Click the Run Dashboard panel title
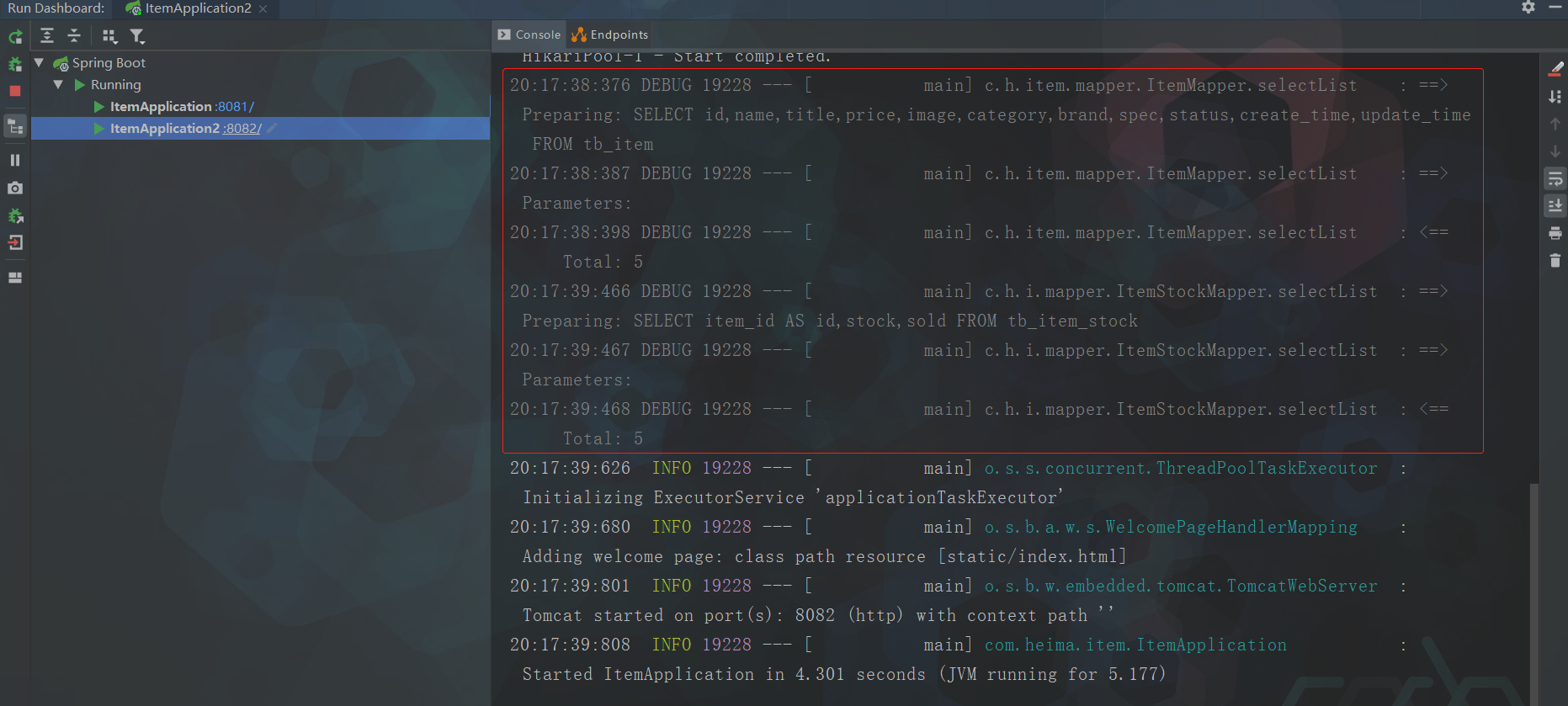 (x=56, y=8)
